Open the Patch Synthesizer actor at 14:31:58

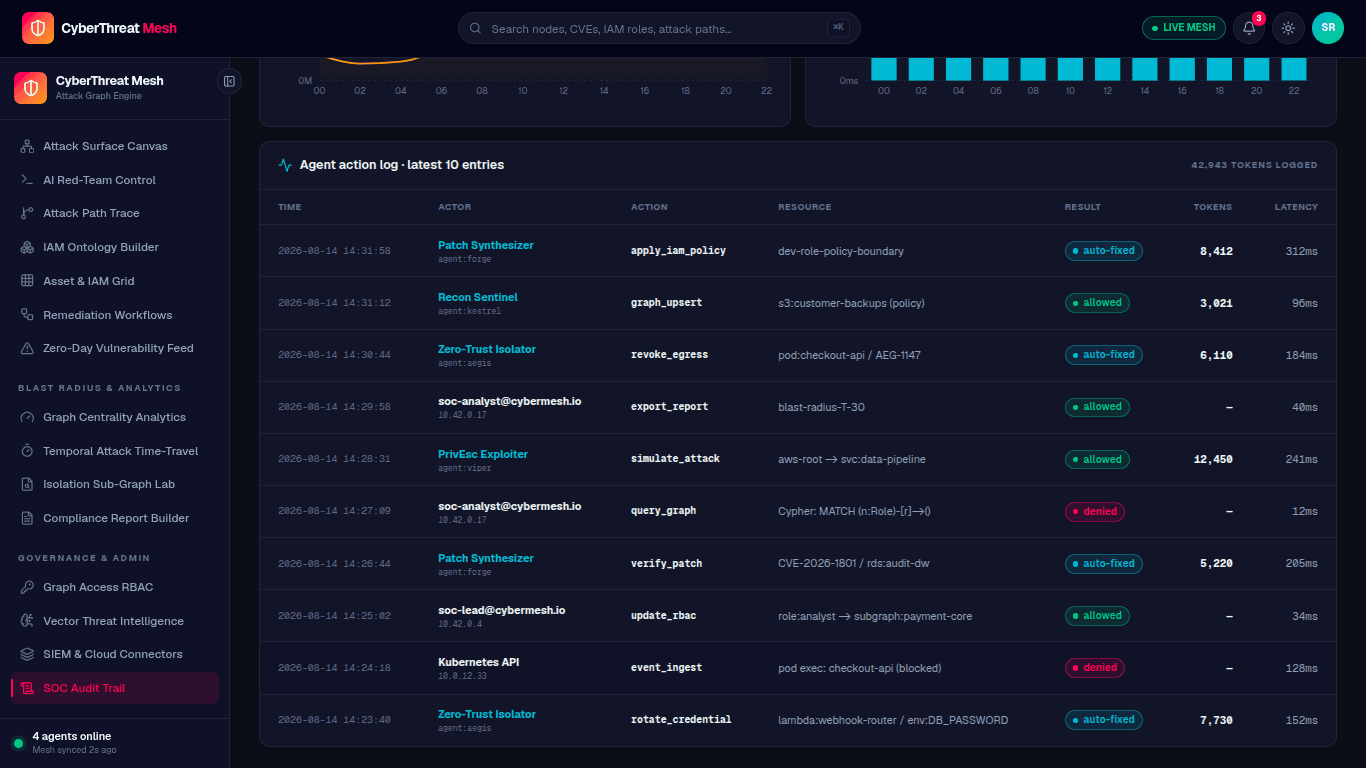click(x=486, y=245)
